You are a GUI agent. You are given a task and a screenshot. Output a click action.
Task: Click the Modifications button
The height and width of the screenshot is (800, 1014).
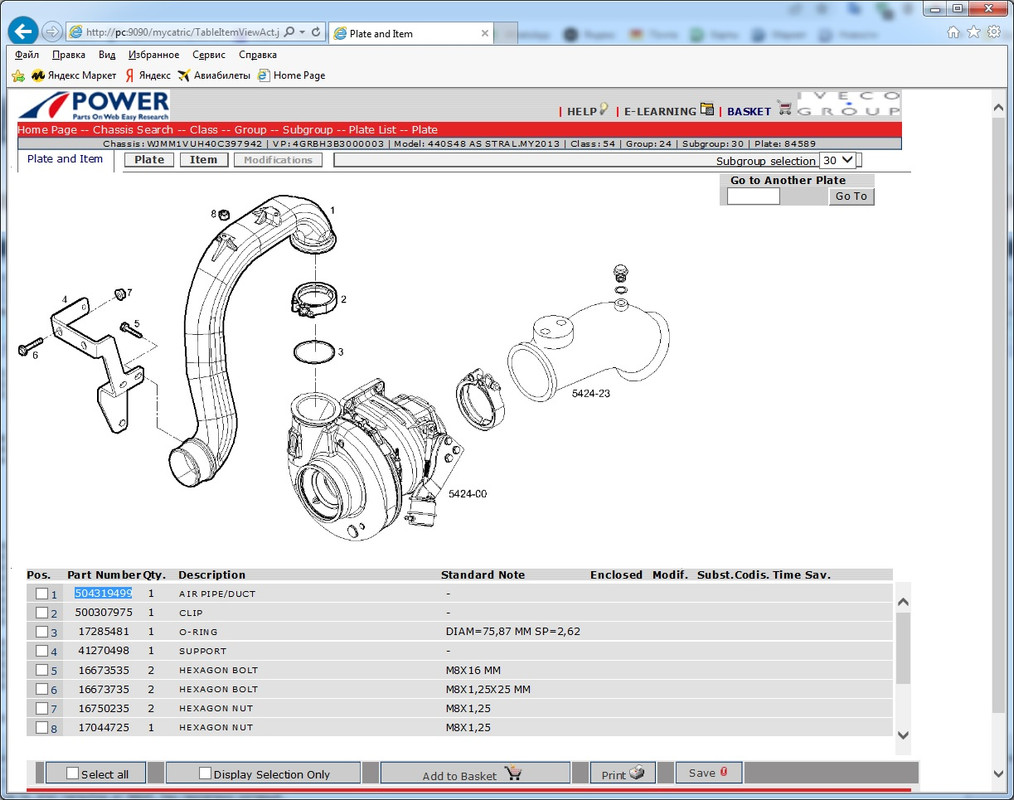pos(278,160)
